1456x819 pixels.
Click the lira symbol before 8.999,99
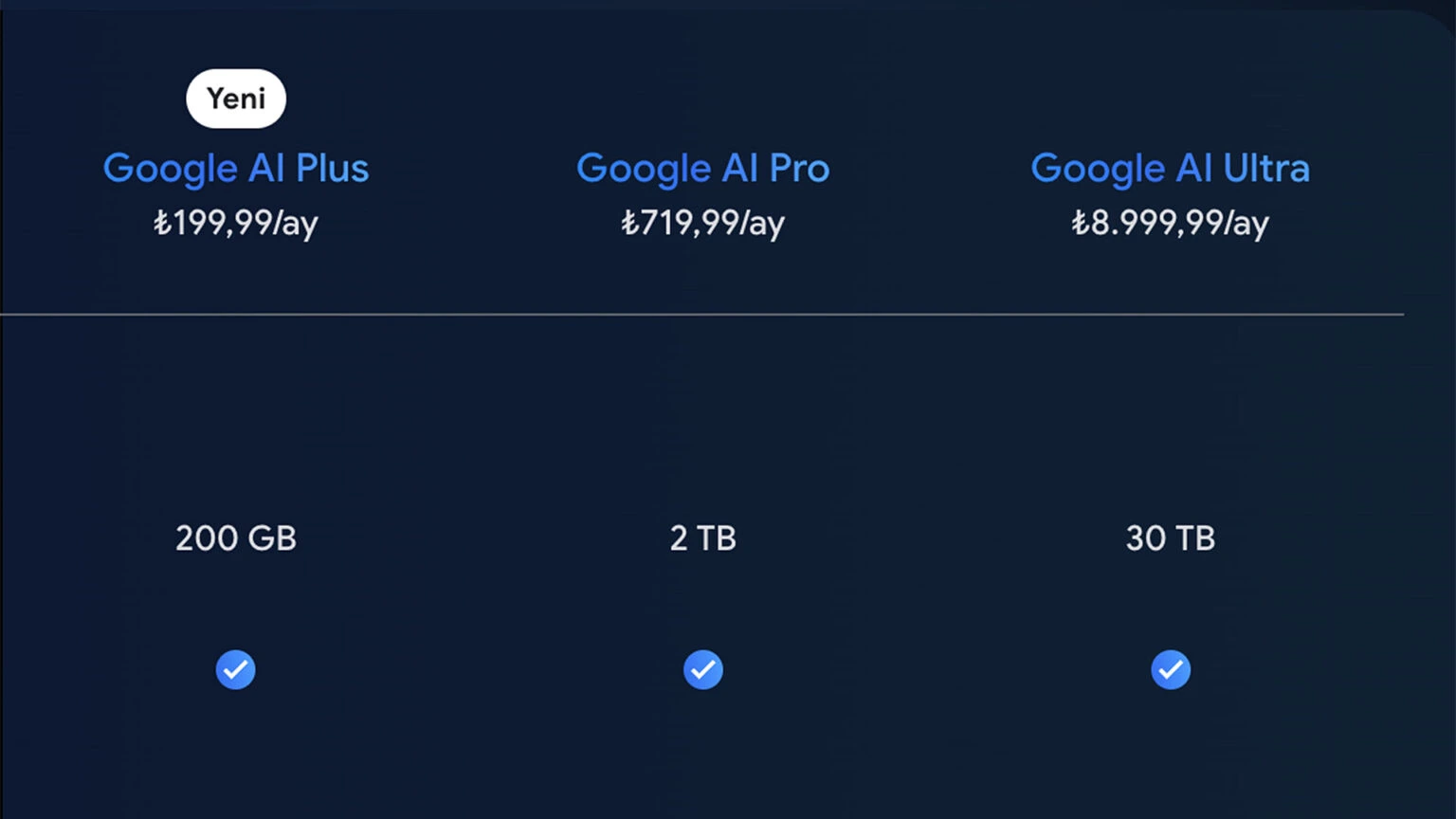coord(1081,223)
